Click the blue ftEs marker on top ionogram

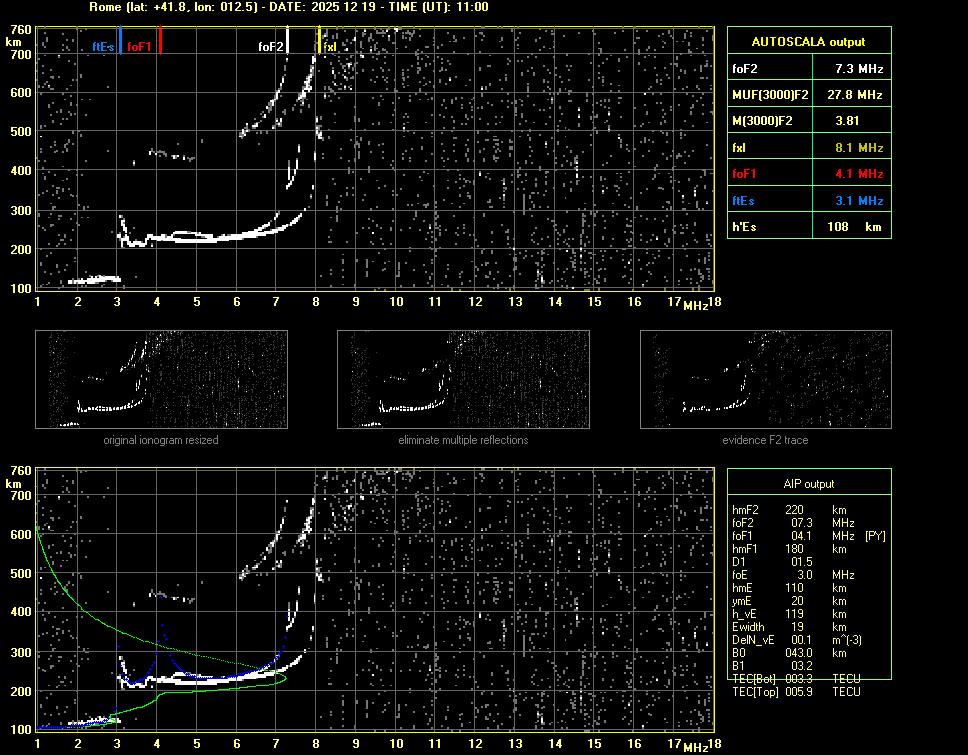(x=119, y=42)
